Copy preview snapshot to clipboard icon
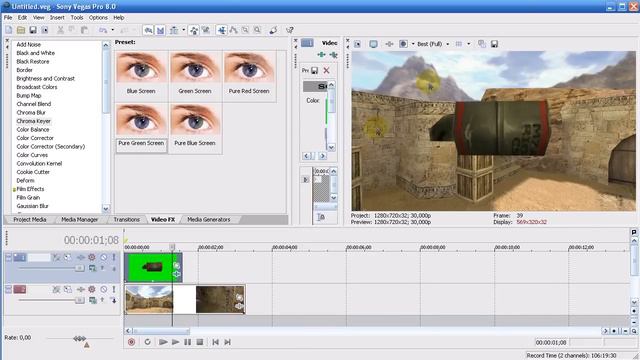The image size is (640, 360). (x=482, y=44)
